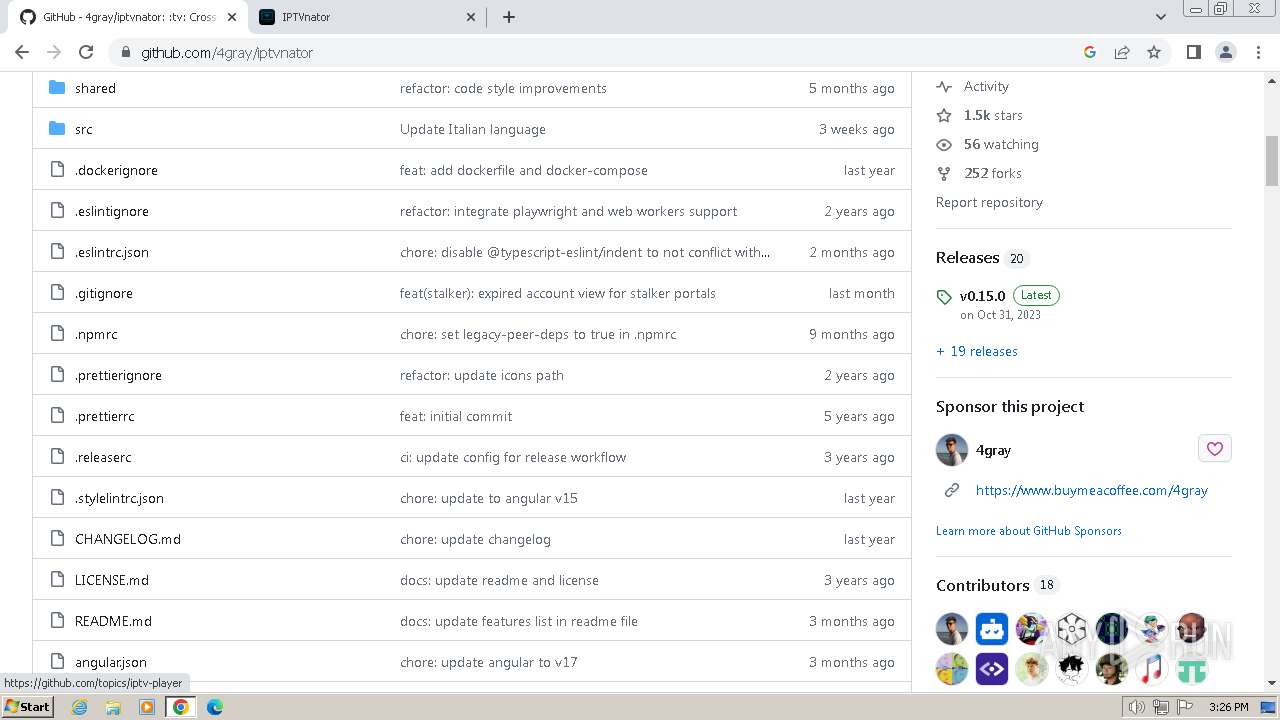1280x720 pixels.
Task: Click the first contributor avatar
Action: (952, 629)
